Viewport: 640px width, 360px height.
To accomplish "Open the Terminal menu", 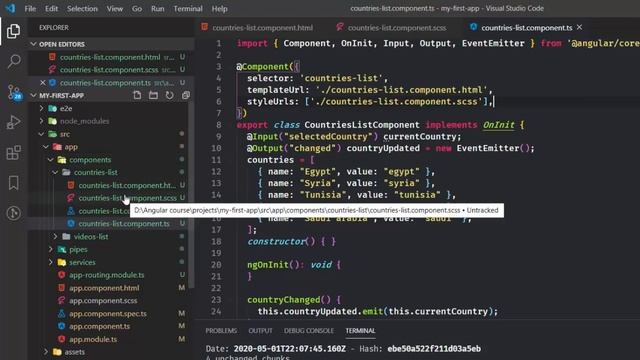I will pyautogui.click(x=188, y=9).
